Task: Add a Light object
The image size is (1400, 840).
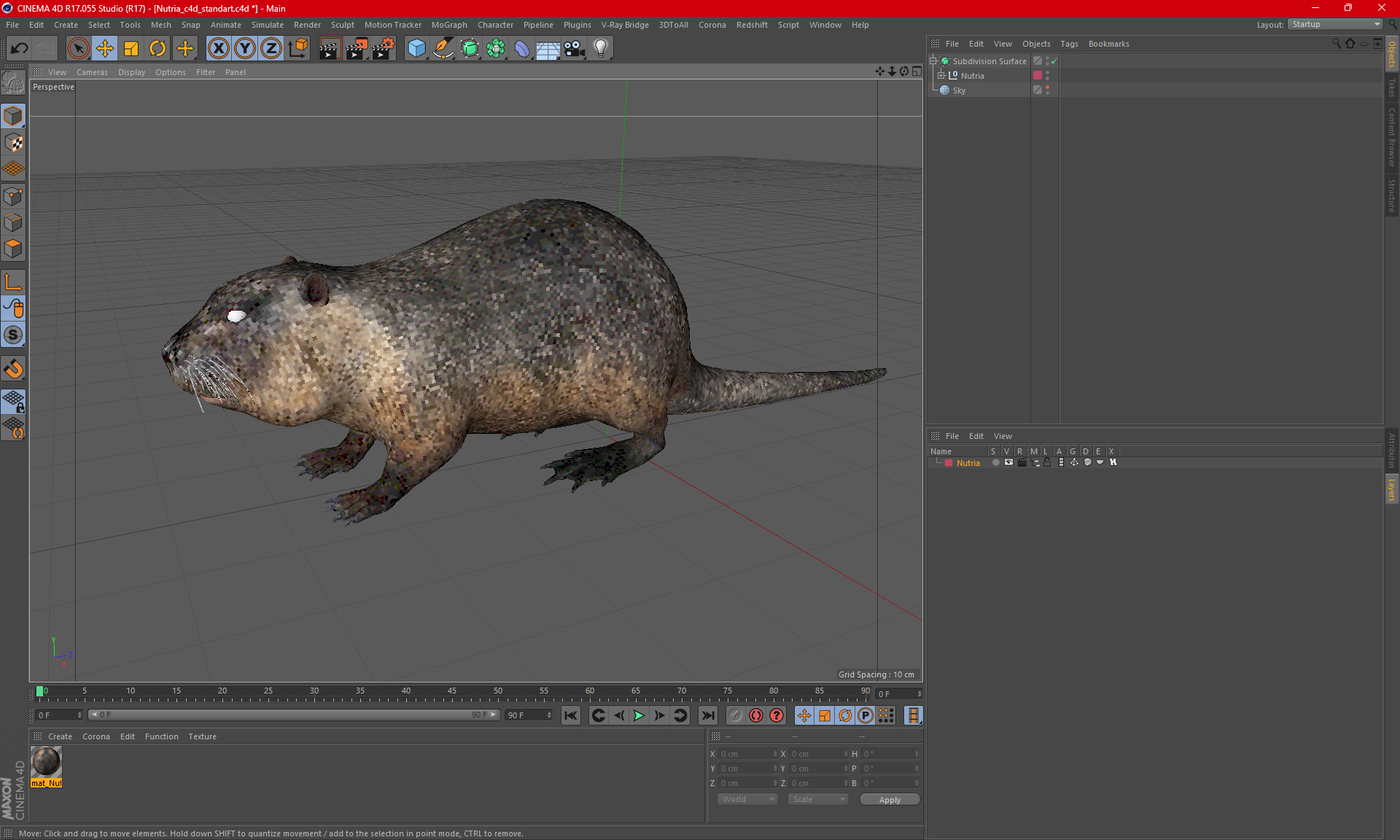Action: coord(601,49)
